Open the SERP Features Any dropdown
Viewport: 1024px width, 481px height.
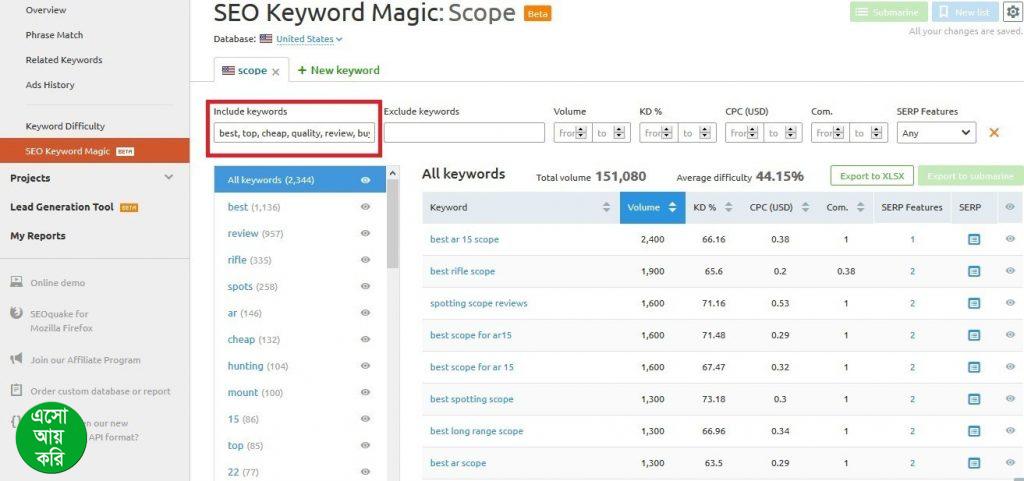[x=936, y=132]
